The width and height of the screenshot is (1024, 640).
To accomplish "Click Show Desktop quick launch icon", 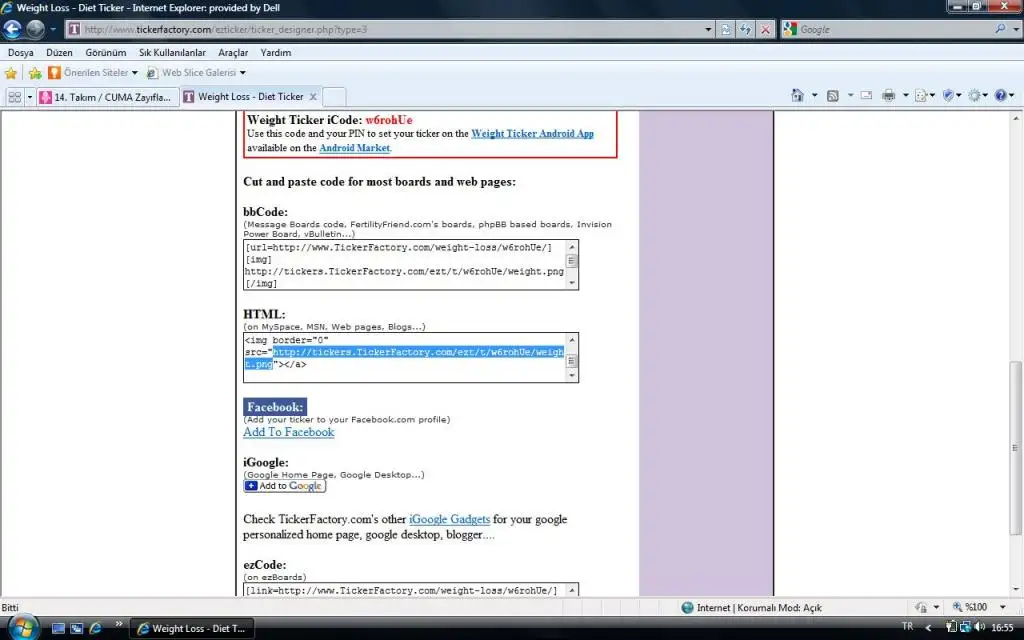I will coord(58,628).
